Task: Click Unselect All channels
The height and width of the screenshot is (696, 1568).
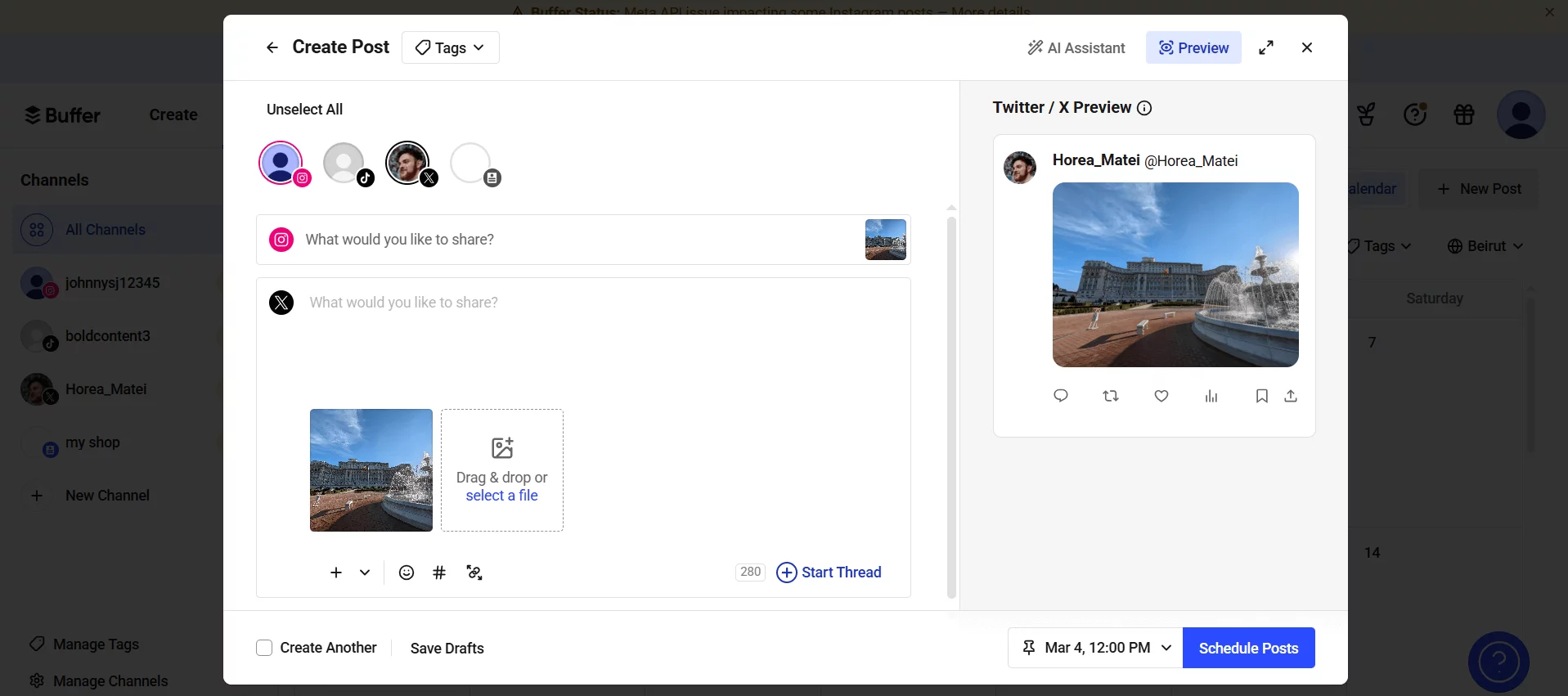Action: point(304,109)
